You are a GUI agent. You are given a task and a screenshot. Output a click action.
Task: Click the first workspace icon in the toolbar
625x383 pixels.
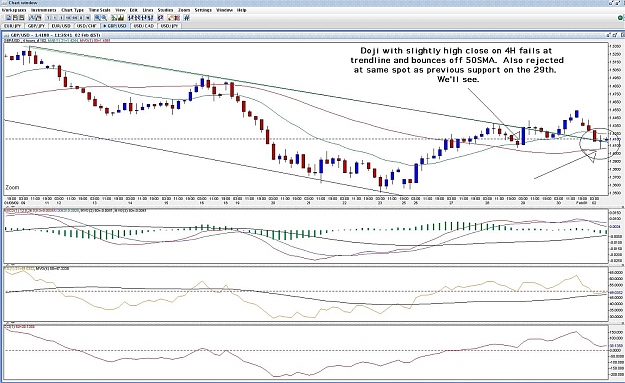point(9,18)
